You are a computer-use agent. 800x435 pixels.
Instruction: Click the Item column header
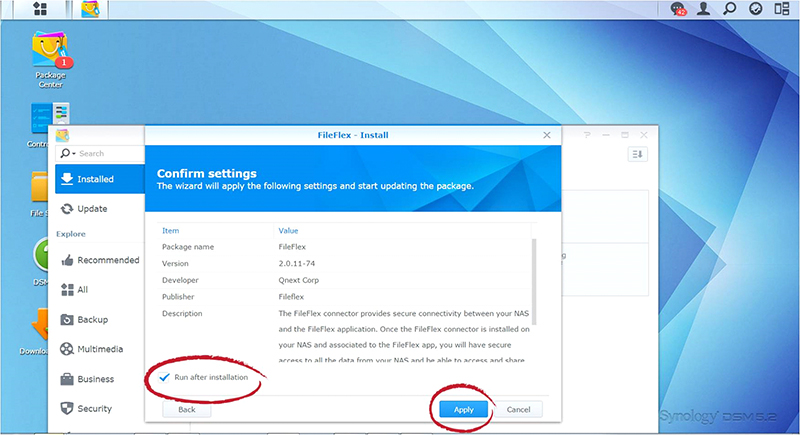pos(170,231)
